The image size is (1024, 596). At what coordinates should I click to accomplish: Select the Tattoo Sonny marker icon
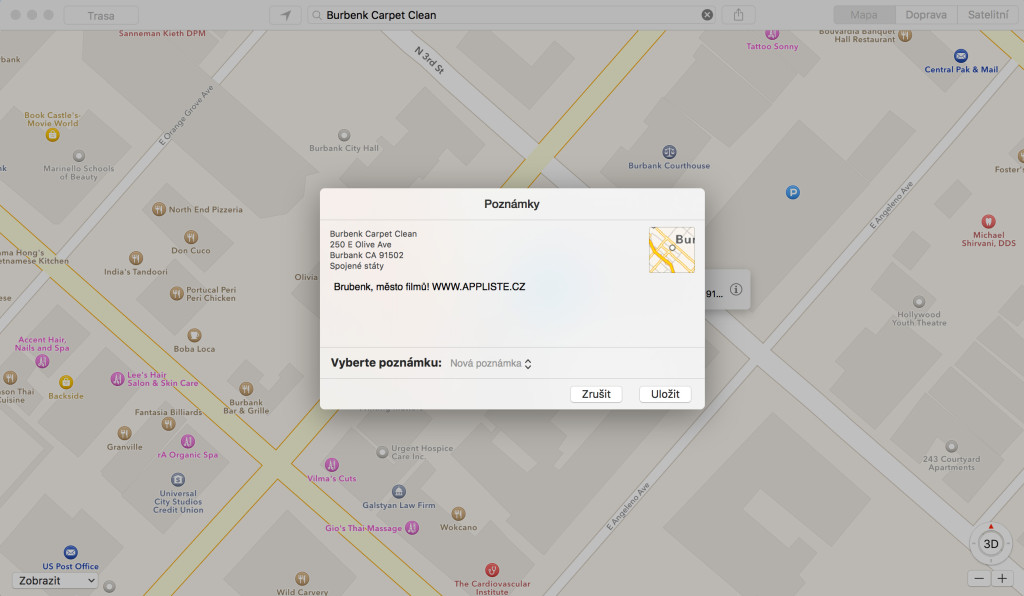pos(772,34)
